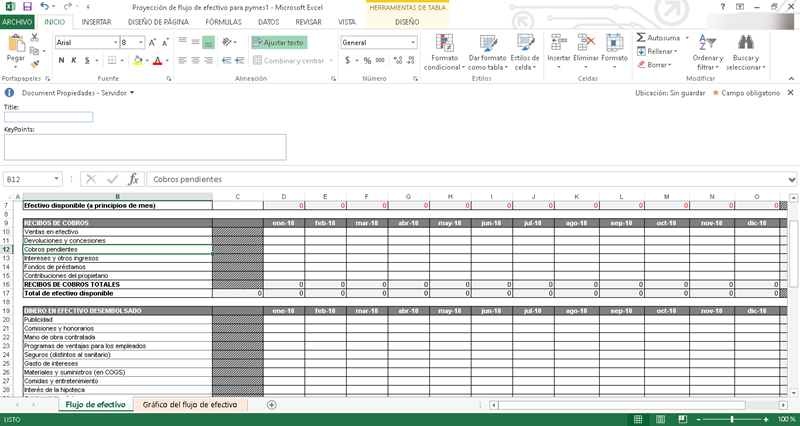Click the Cut scissors icon
This screenshot has height=426, width=800.
35,38
